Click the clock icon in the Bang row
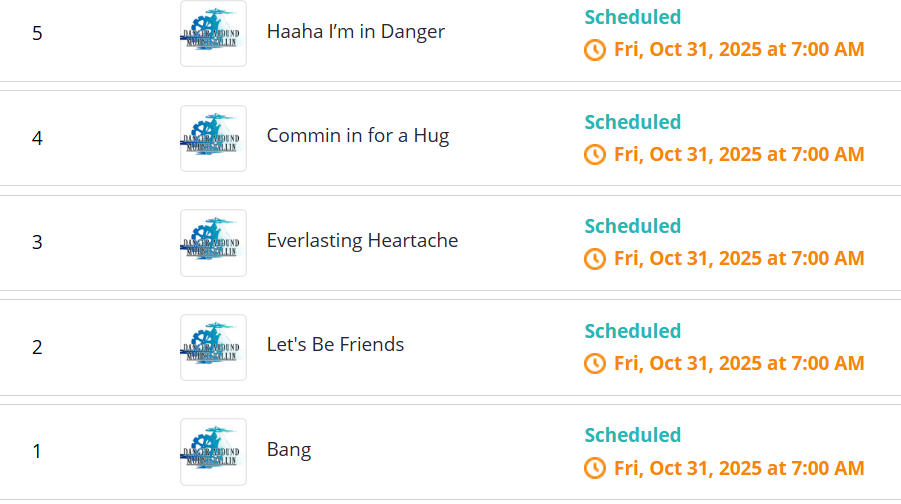Screen dimensions: 901x504 [x=595, y=468]
